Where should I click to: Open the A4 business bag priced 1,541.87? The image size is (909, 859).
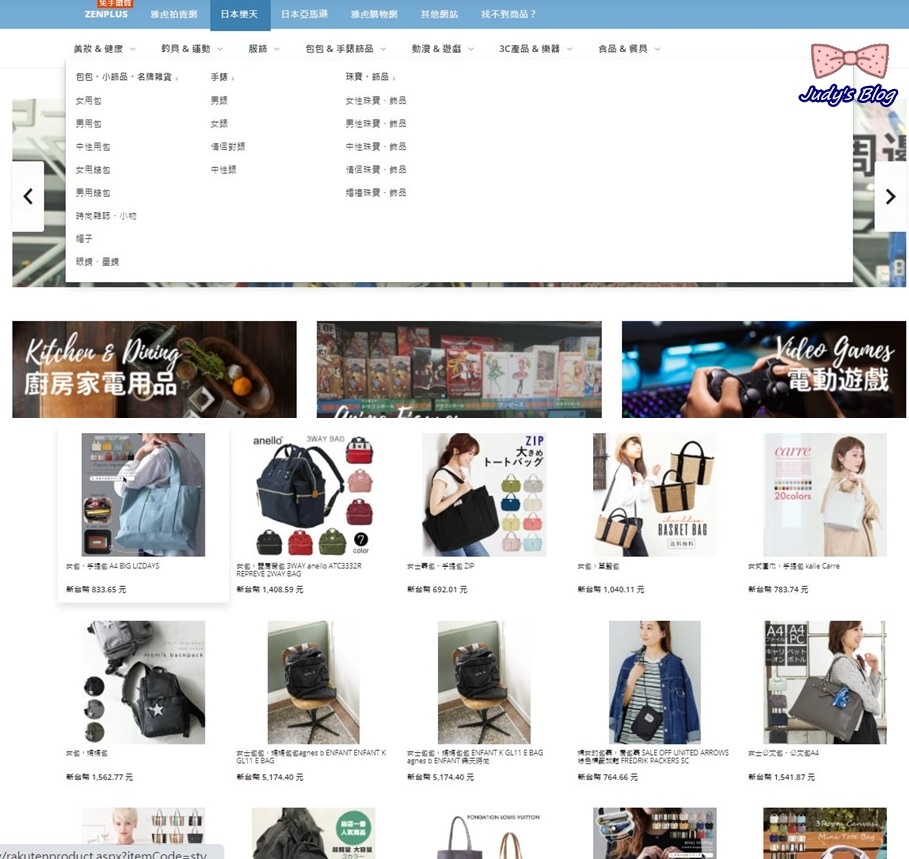point(825,682)
